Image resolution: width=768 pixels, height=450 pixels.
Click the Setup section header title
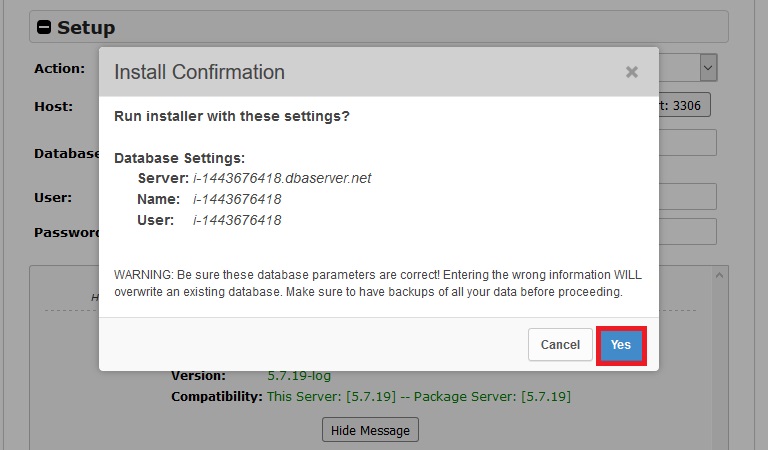[x=86, y=27]
